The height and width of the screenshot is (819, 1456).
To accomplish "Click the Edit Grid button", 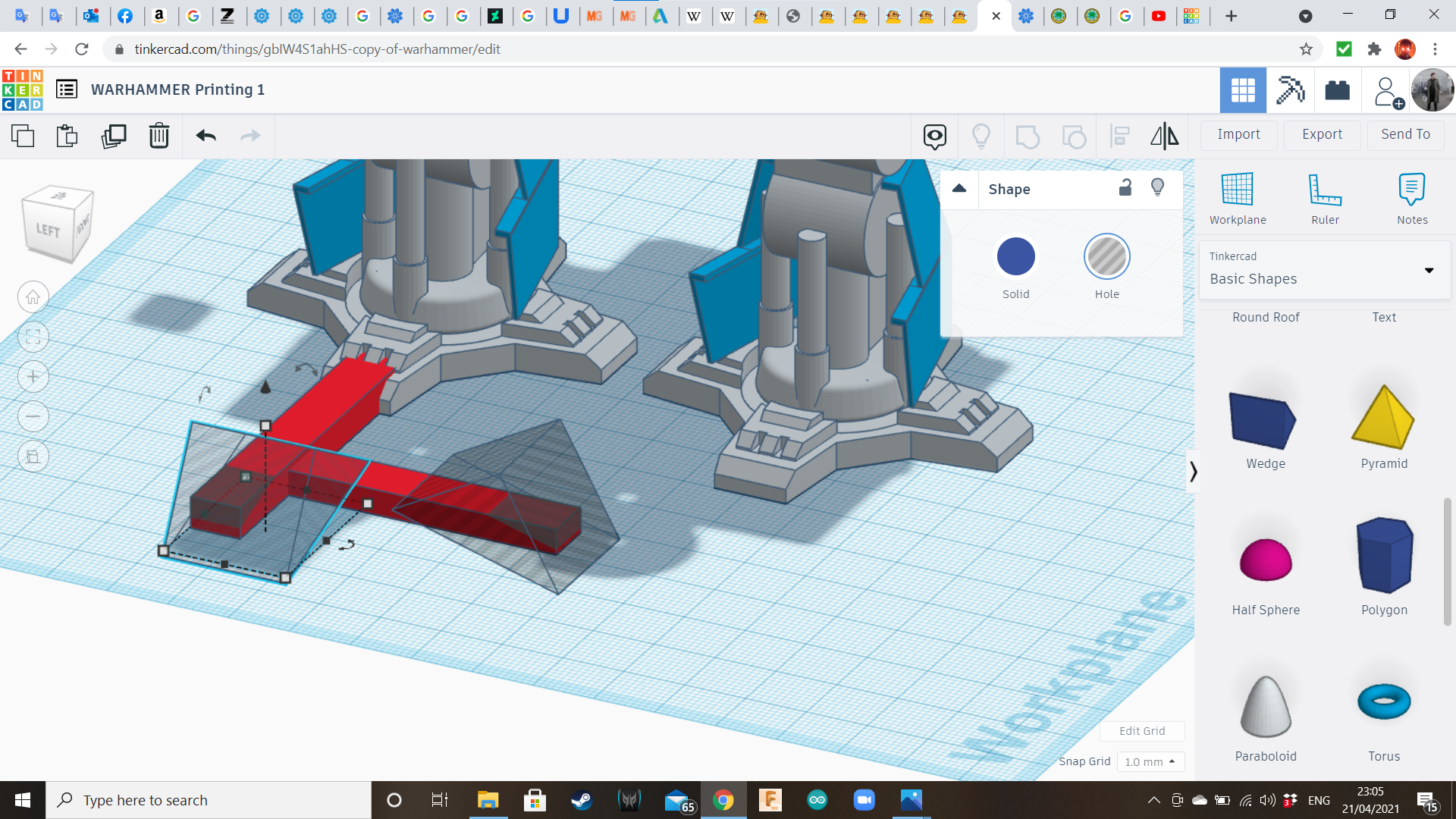I will click(x=1141, y=731).
